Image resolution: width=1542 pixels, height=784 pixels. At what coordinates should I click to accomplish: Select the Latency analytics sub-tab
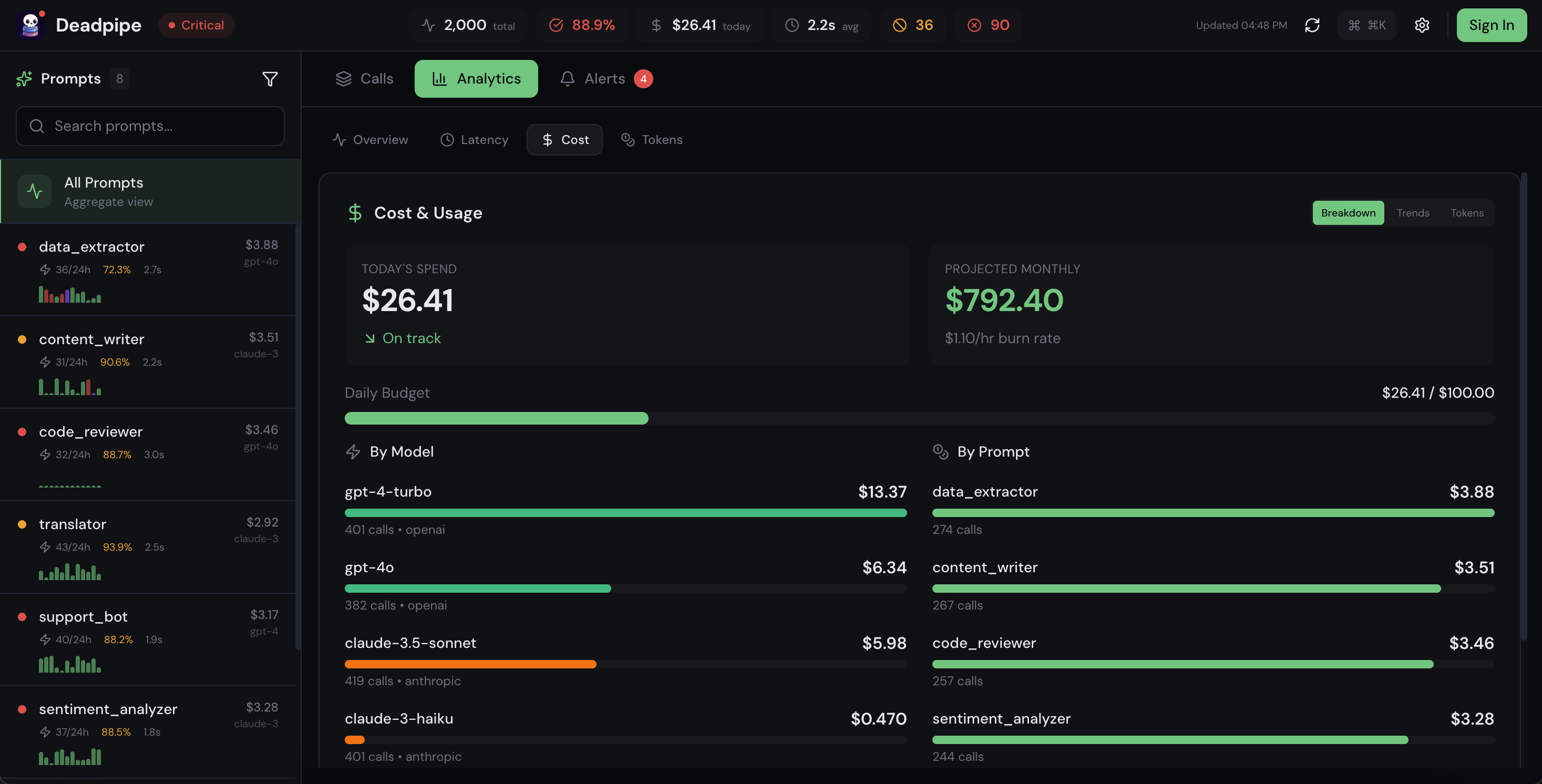coord(474,139)
